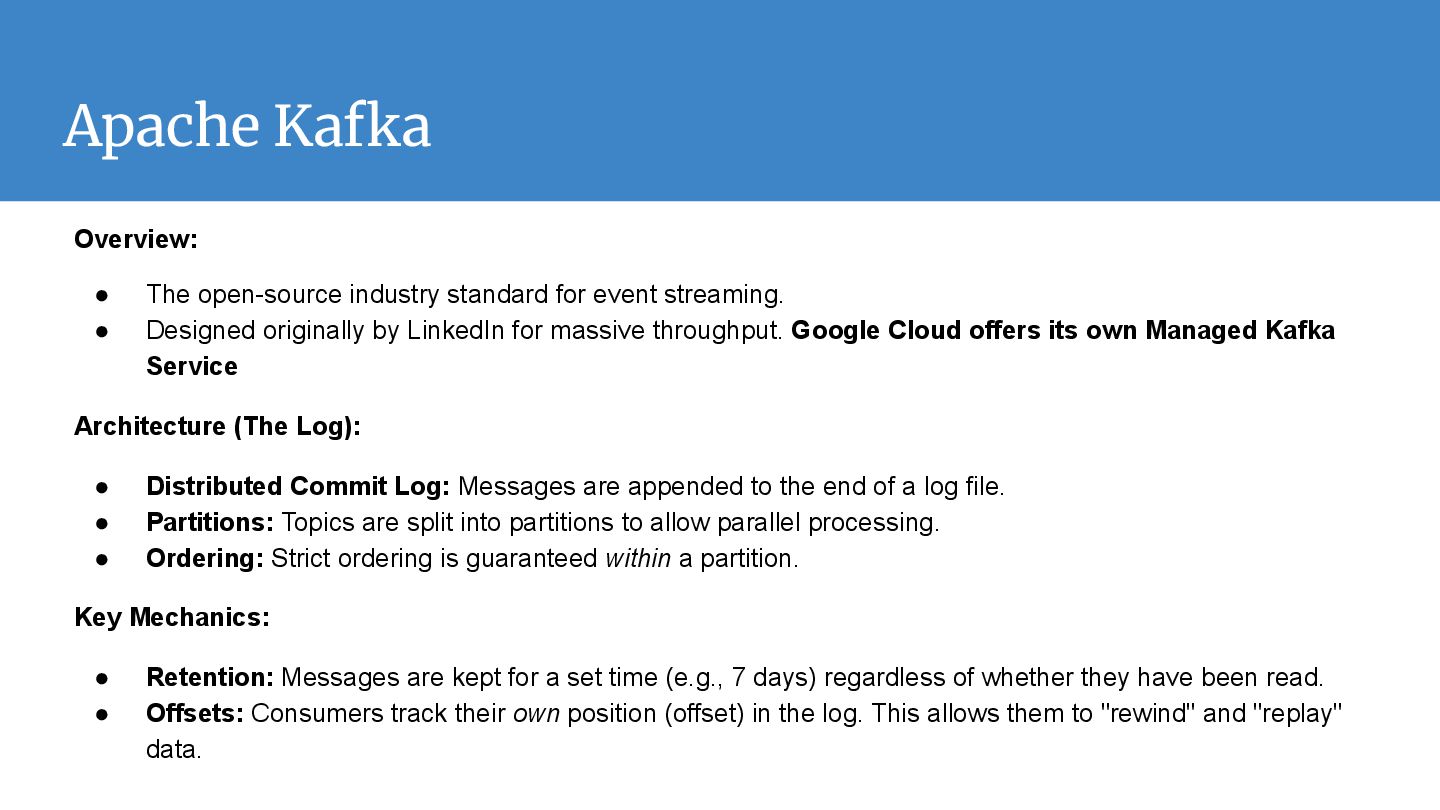Viewport: 1440px width, 810px height.
Task: Click the bold "Ordering:" label
Action: [x=205, y=558]
